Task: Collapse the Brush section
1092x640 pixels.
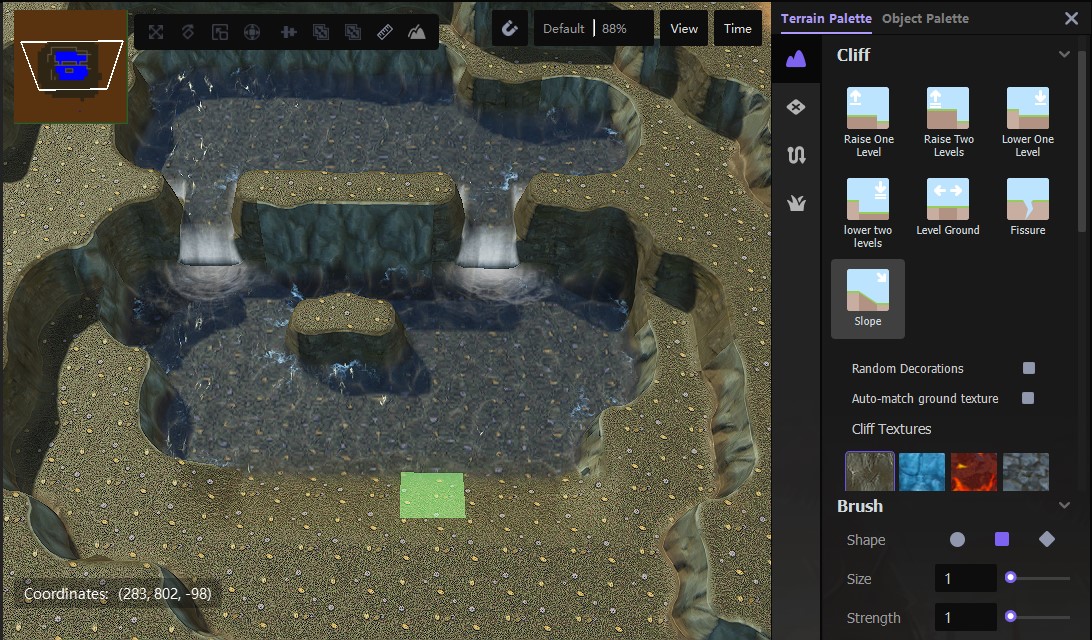Action: click(x=1063, y=506)
